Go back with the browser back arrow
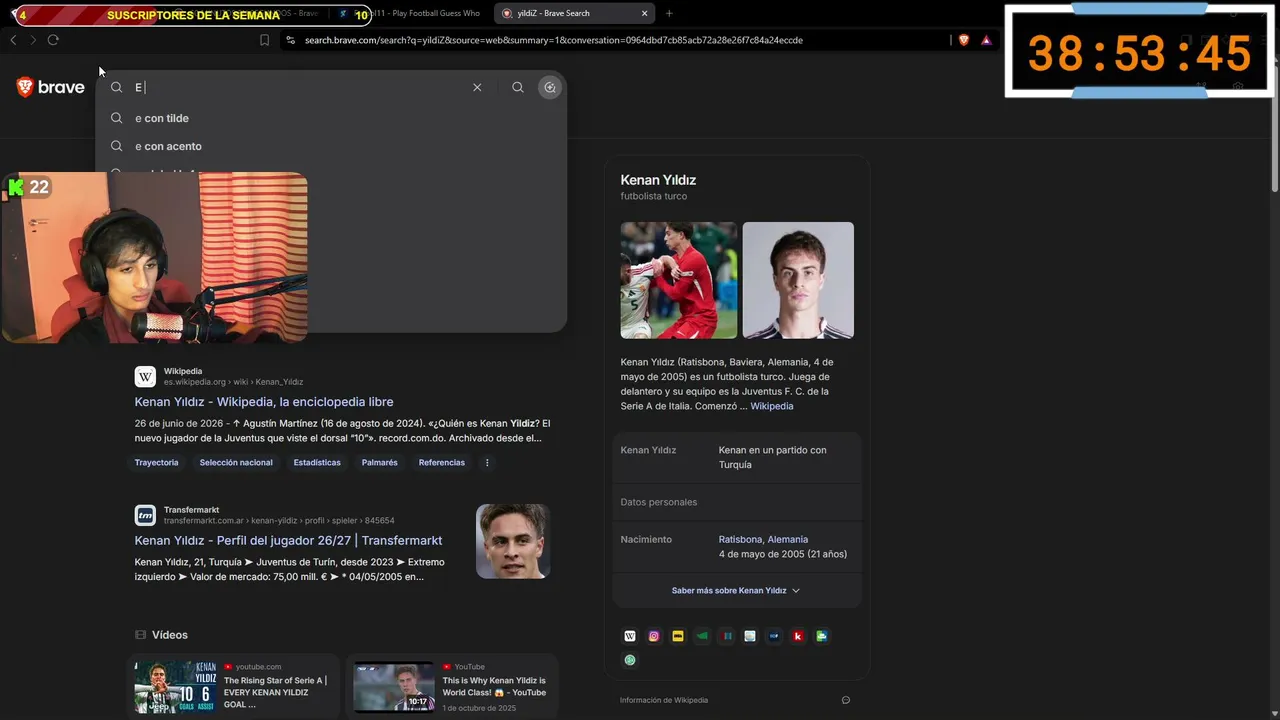This screenshot has width=1280, height=720. click(13, 40)
